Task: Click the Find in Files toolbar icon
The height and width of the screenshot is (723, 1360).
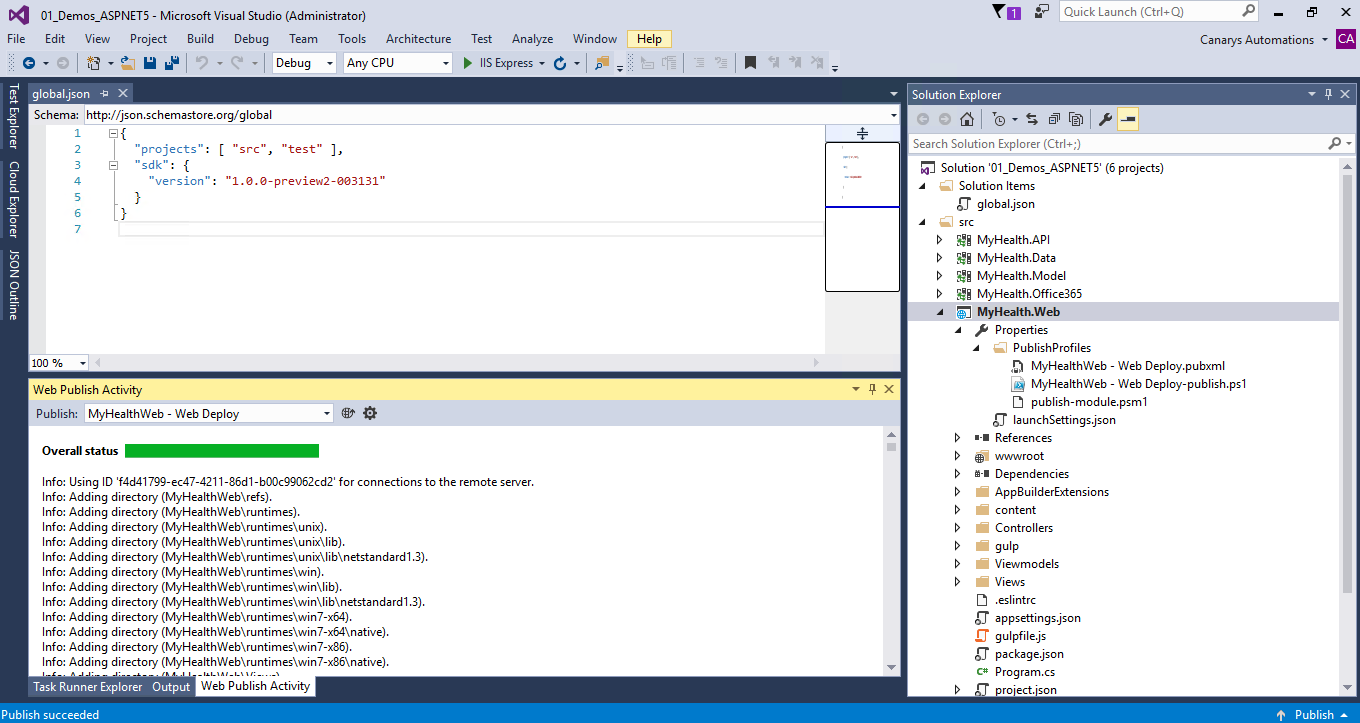Action: 602,63
